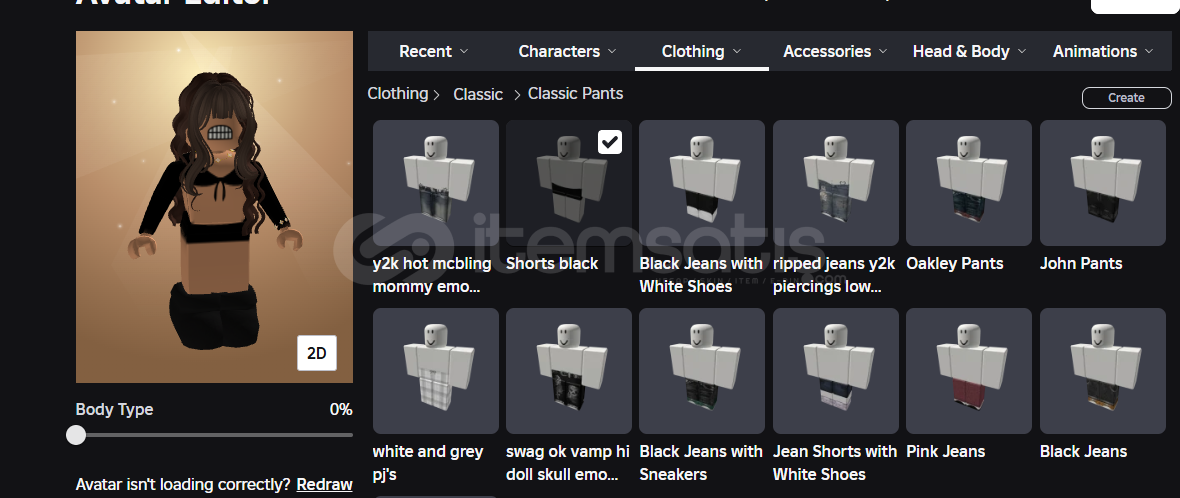This screenshot has height=498, width=1180.
Task: Switch to the Animations tab
Action: click(1102, 51)
